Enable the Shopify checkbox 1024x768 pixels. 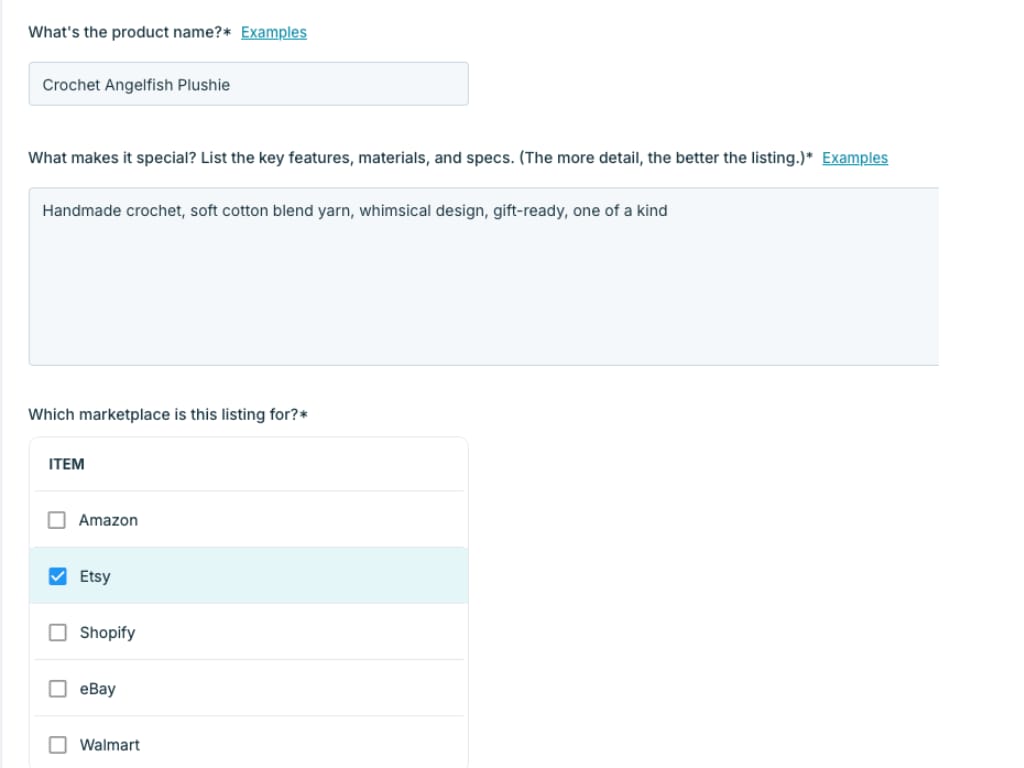(57, 631)
